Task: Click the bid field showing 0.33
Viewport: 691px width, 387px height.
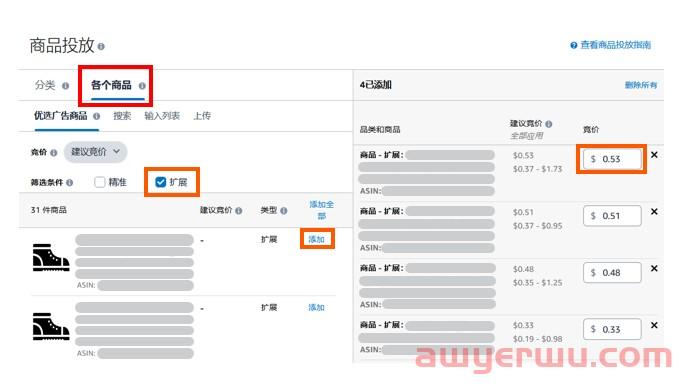Action: [612, 329]
